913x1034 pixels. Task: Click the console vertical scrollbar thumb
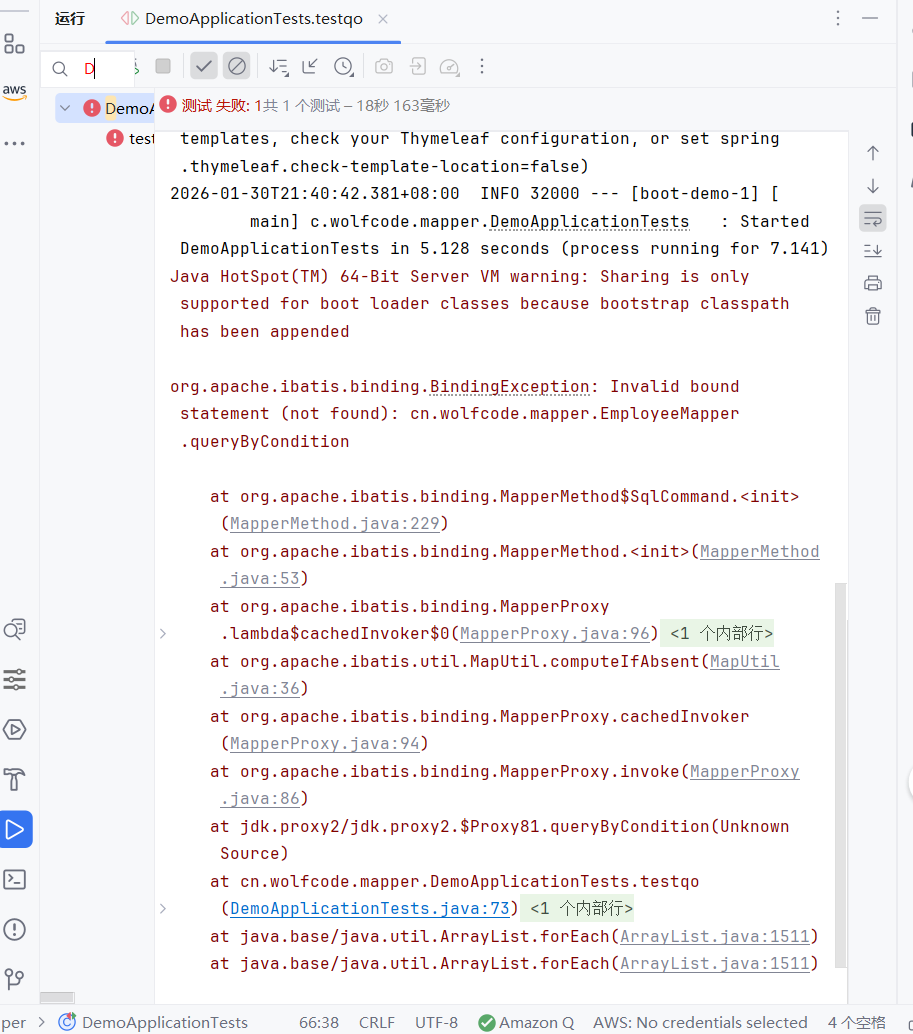pyautogui.click(x=840, y=775)
